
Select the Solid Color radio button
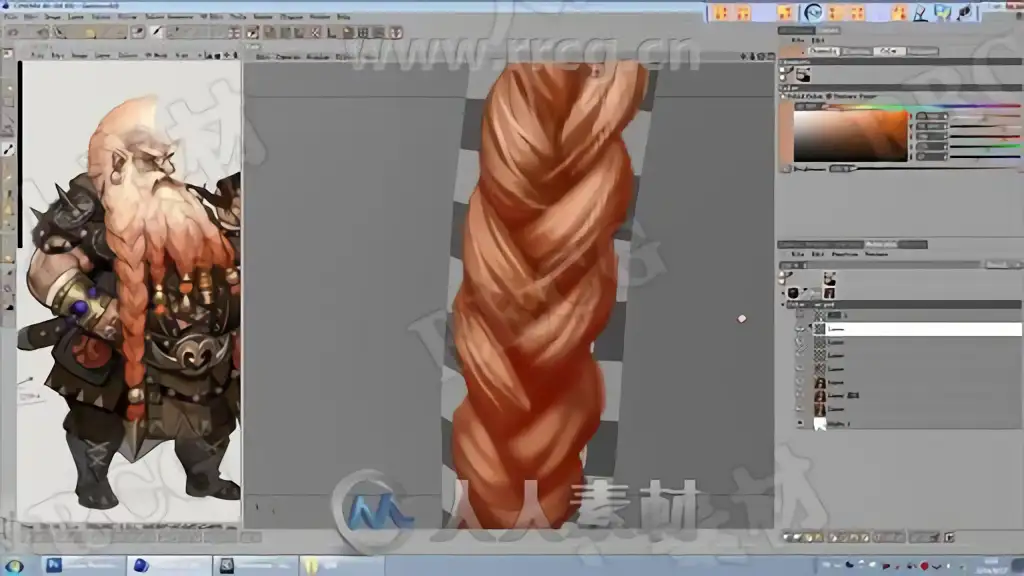pyautogui.click(x=784, y=96)
